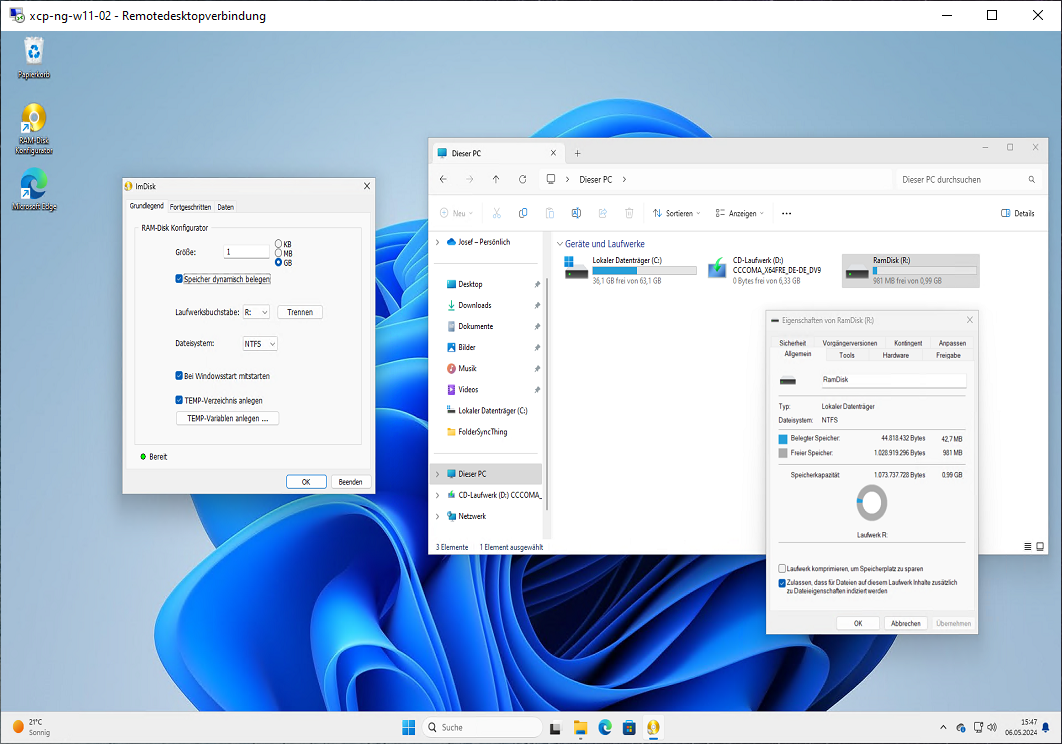Open RAM-Disk Konfigurator desktop shortcut
This screenshot has width=1062, height=744.
coord(33,120)
